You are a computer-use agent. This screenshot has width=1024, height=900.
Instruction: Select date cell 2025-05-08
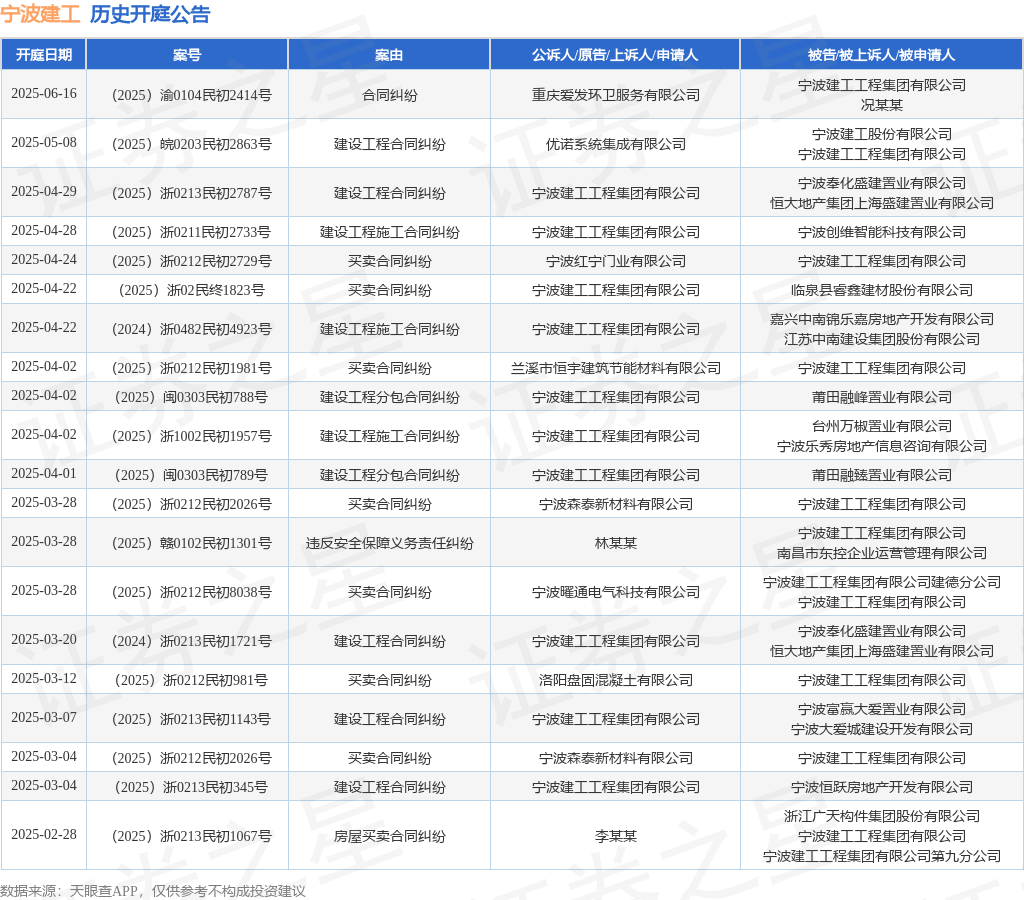click(x=44, y=142)
